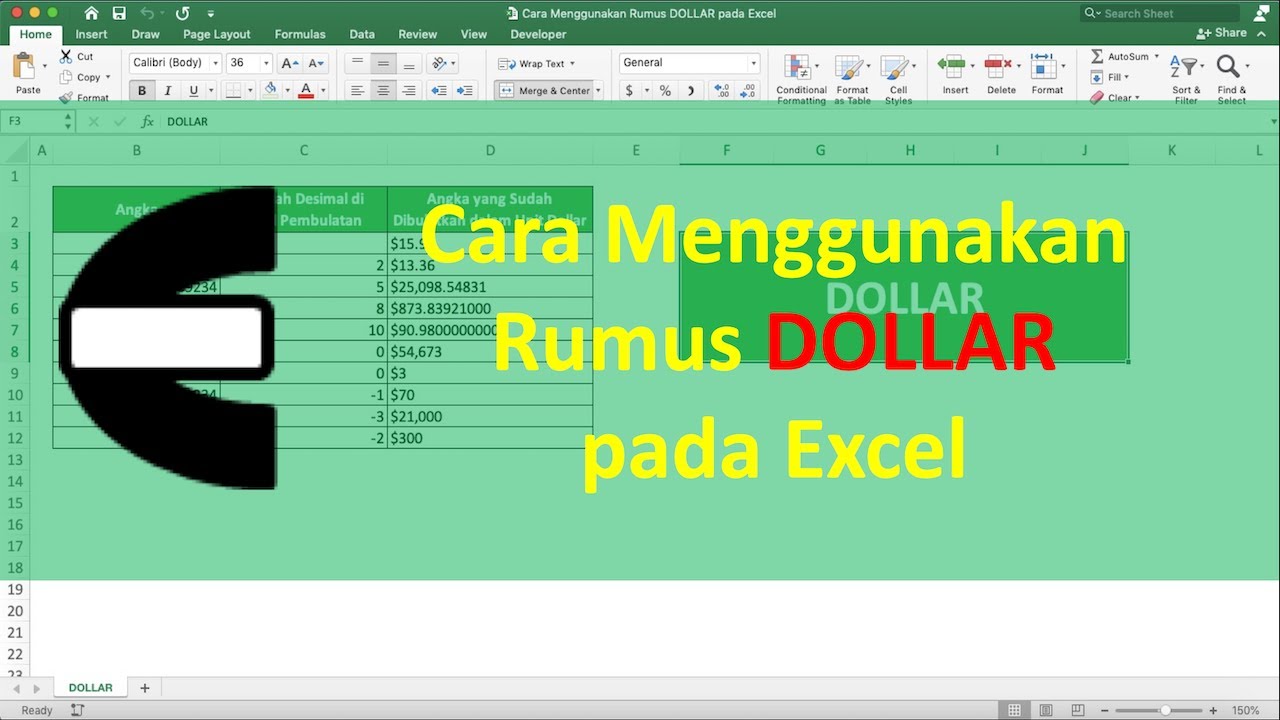Toggle middle vertical alignment
This screenshot has height=720, width=1280.
pos(383,63)
